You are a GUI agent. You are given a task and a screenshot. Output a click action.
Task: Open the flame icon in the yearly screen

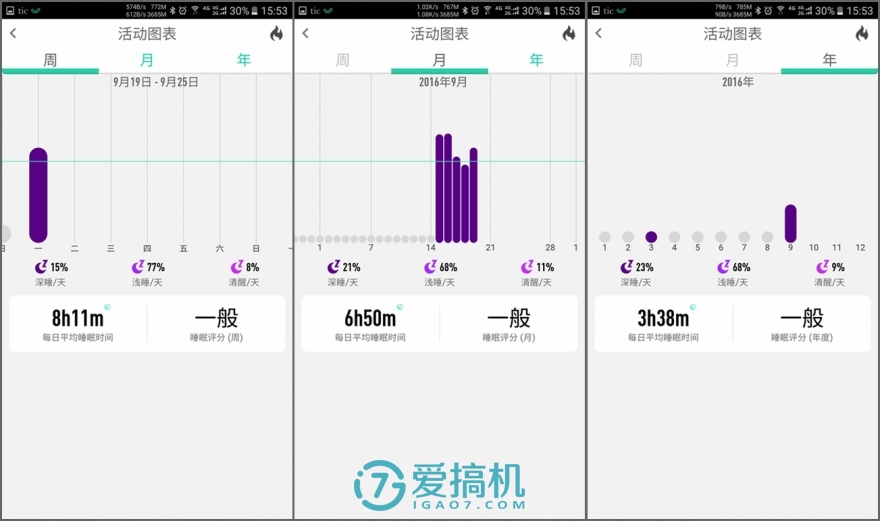pos(862,34)
